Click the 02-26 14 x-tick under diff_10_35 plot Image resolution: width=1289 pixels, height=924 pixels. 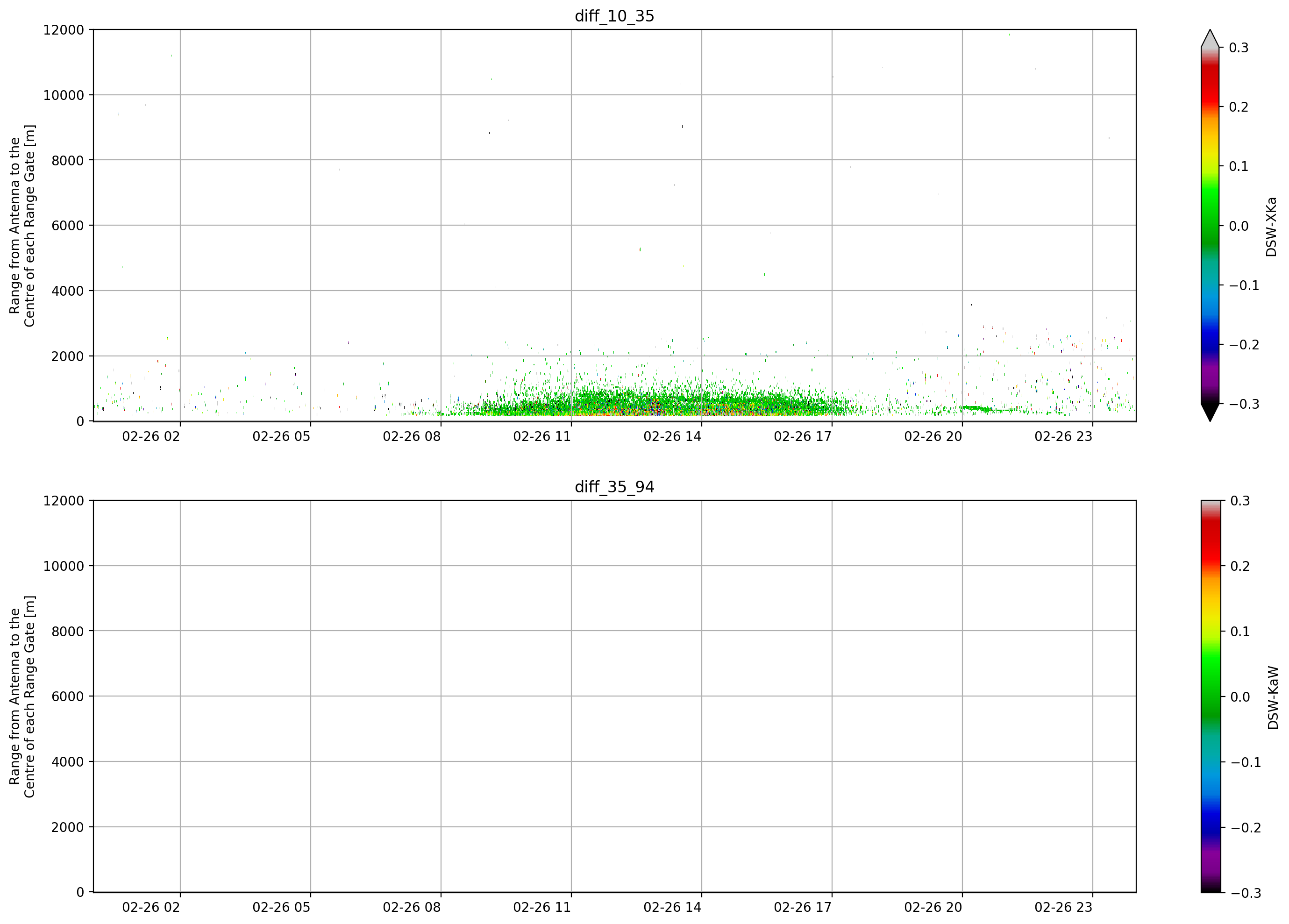pos(672,436)
